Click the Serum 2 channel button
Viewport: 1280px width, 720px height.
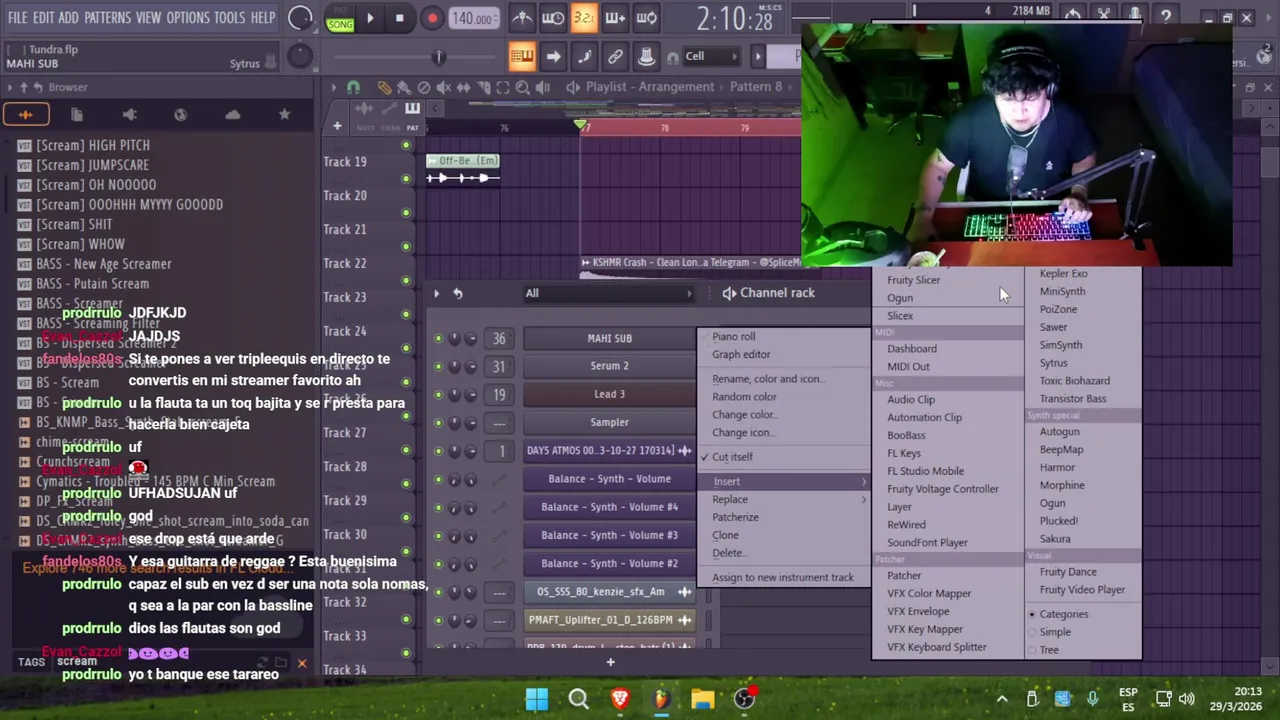click(609, 367)
